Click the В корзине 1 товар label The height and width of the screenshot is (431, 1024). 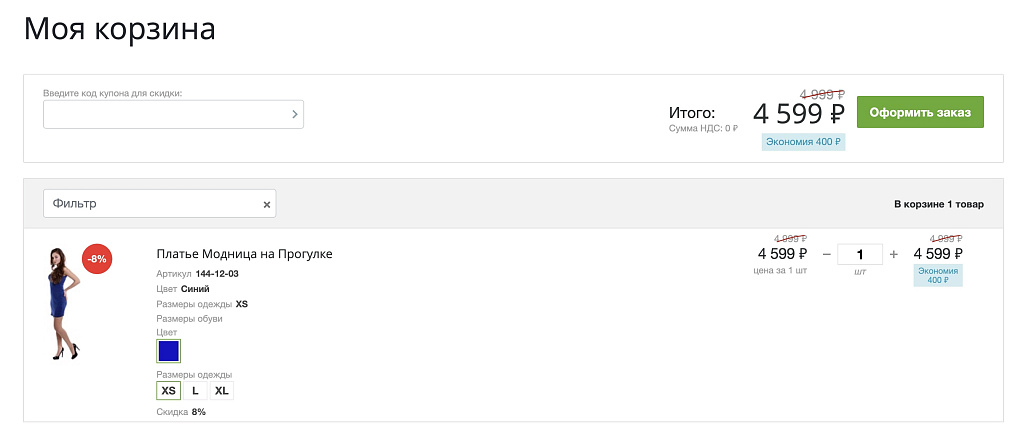[938, 204]
